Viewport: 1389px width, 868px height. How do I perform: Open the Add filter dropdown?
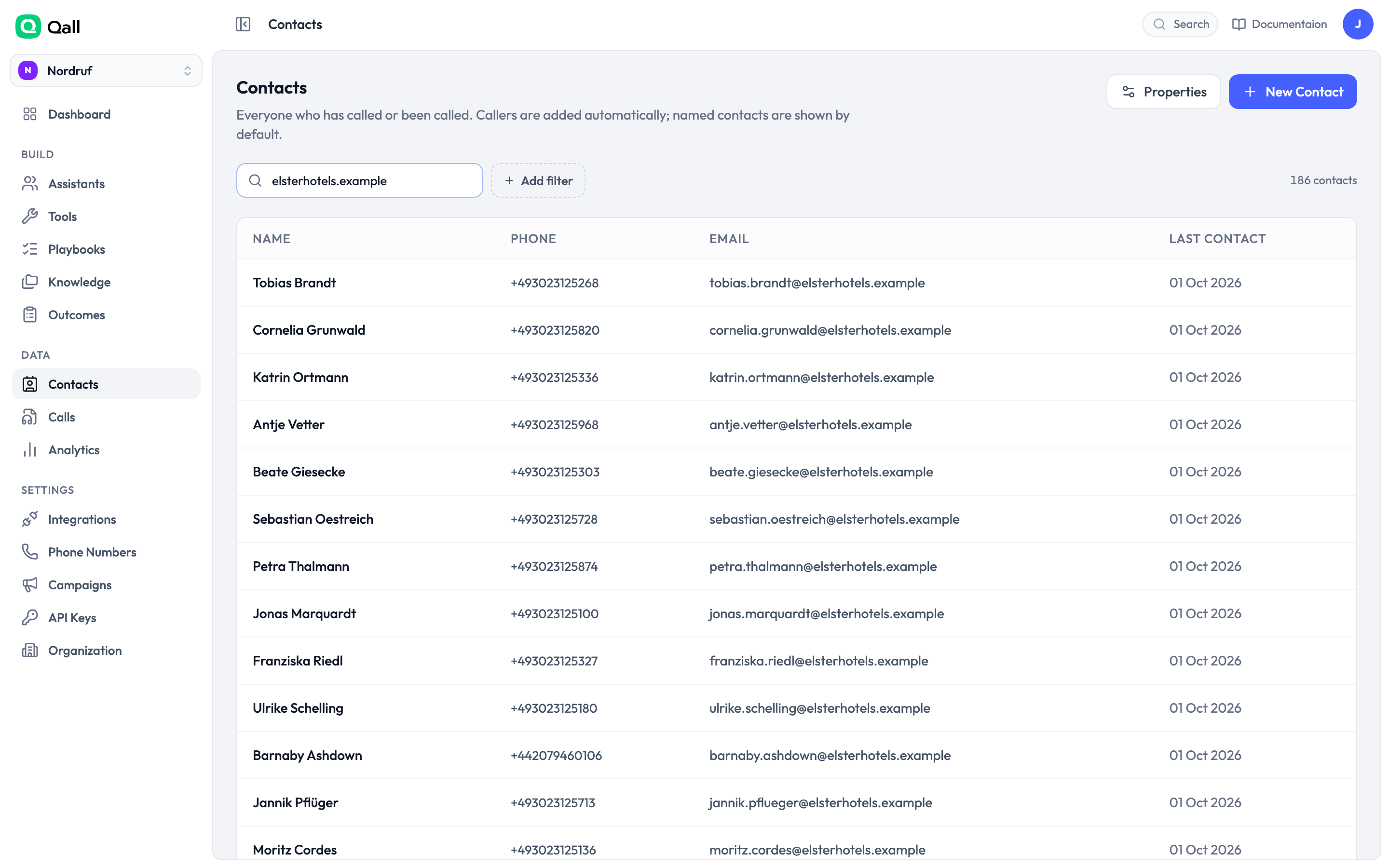coord(538,180)
